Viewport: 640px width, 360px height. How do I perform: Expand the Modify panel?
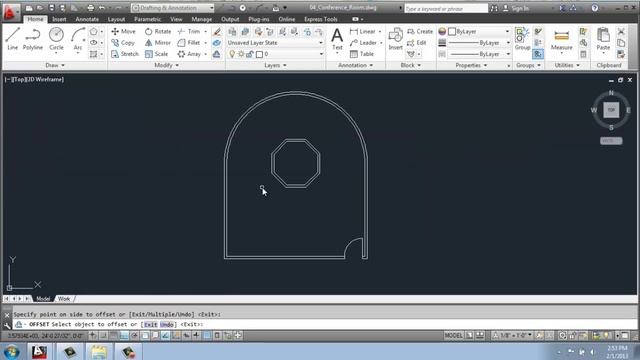(x=167, y=65)
